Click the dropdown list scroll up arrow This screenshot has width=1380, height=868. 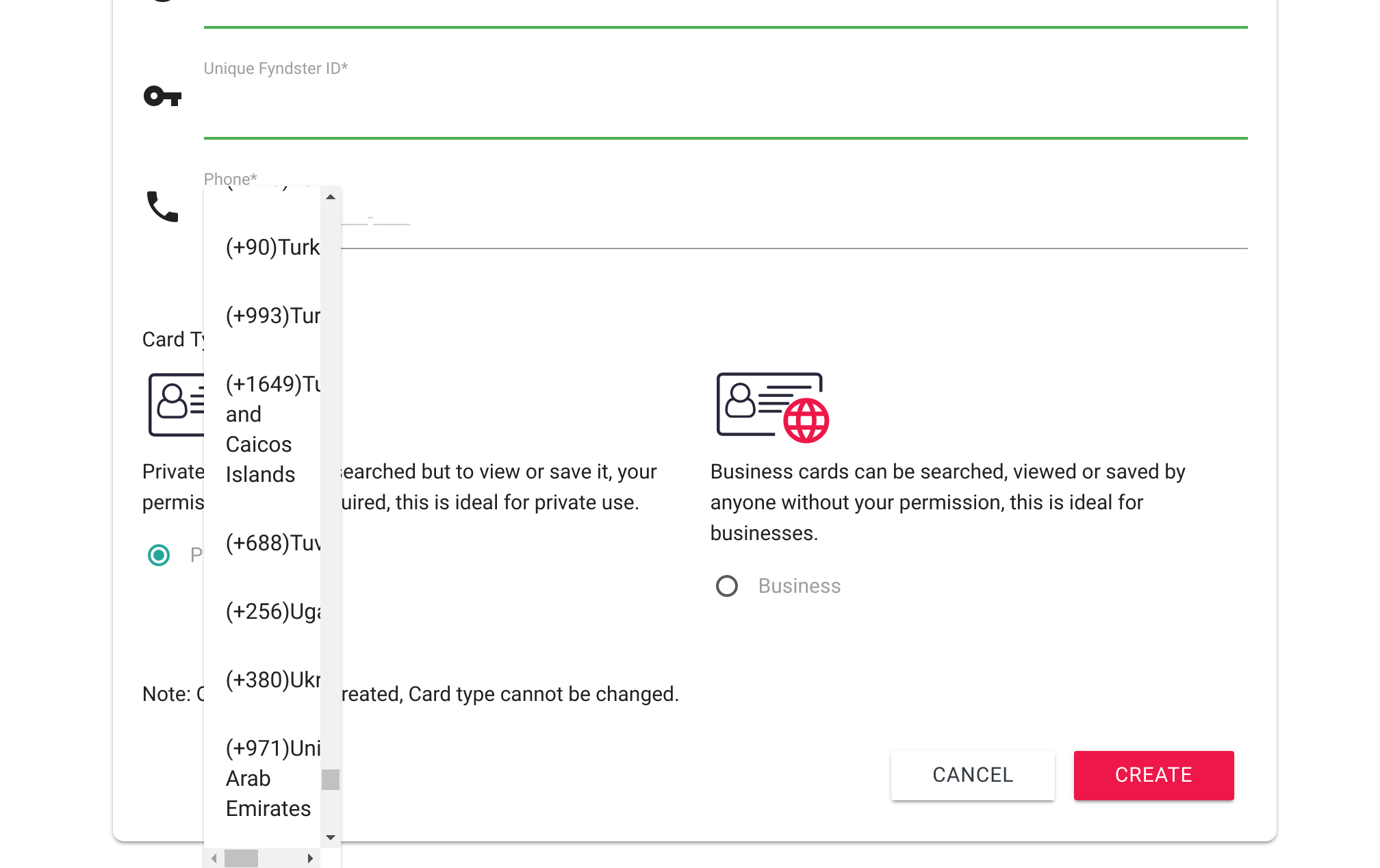pos(331,197)
